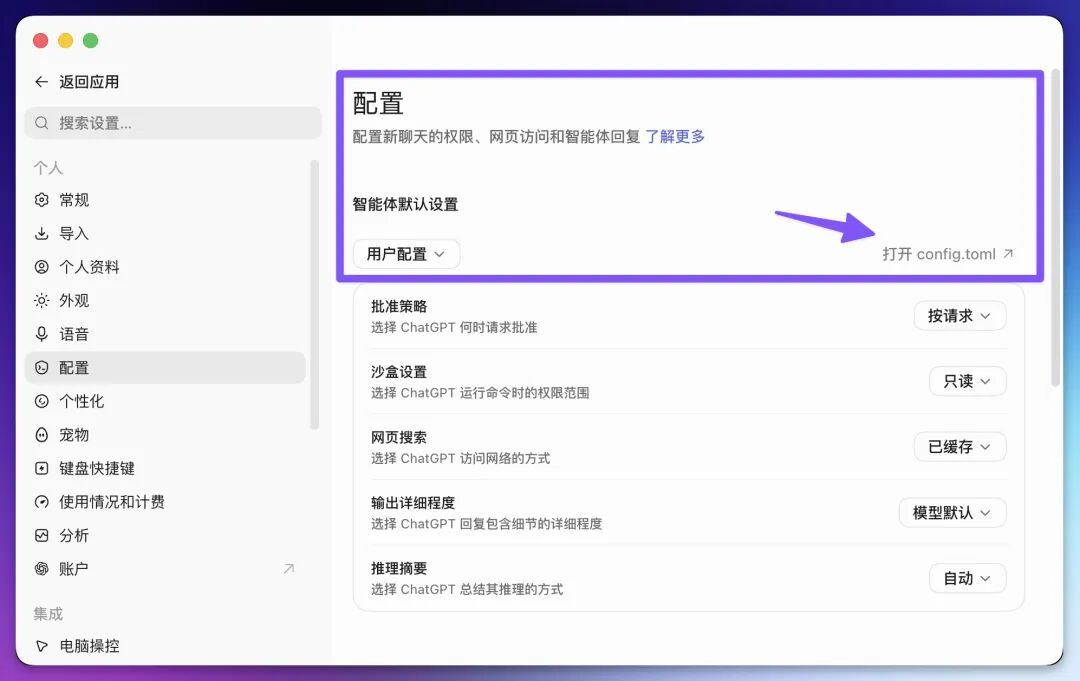
Task: Click the smiley icon next to 个性化
Action: [x=41, y=401]
